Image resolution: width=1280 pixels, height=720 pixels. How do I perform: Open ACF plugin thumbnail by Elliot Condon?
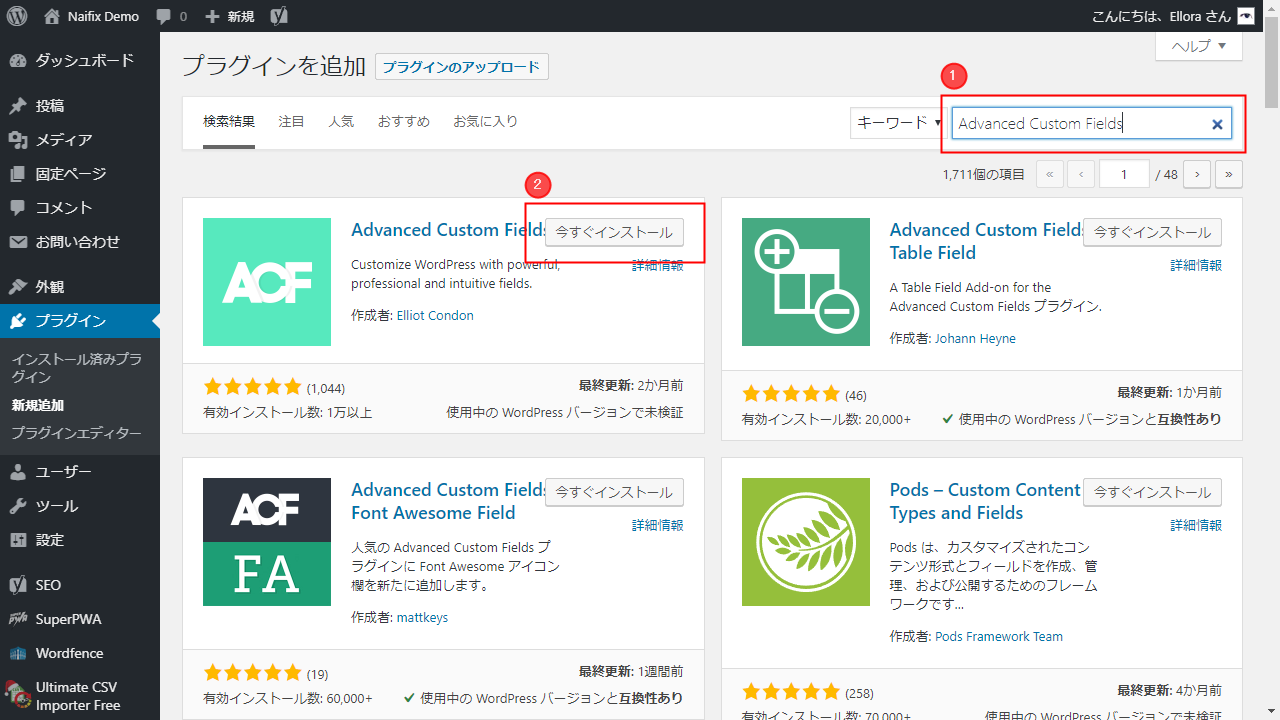(x=267, y=282)
